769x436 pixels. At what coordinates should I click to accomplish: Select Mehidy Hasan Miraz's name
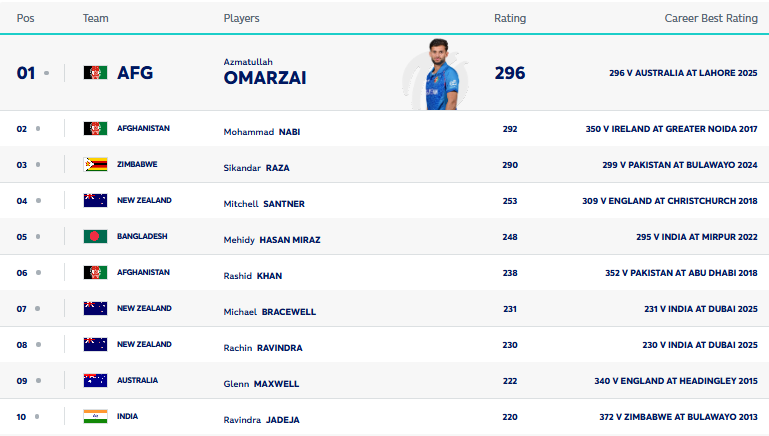tap(271, 240)
